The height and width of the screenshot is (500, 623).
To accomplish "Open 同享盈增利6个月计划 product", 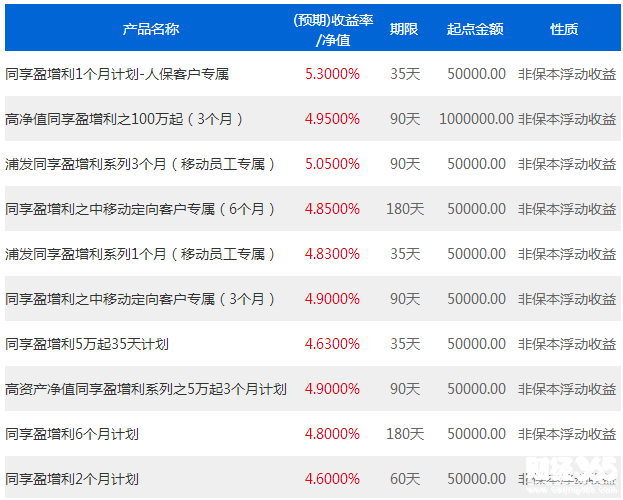I will pyautogui.click(x=72, y=434).
